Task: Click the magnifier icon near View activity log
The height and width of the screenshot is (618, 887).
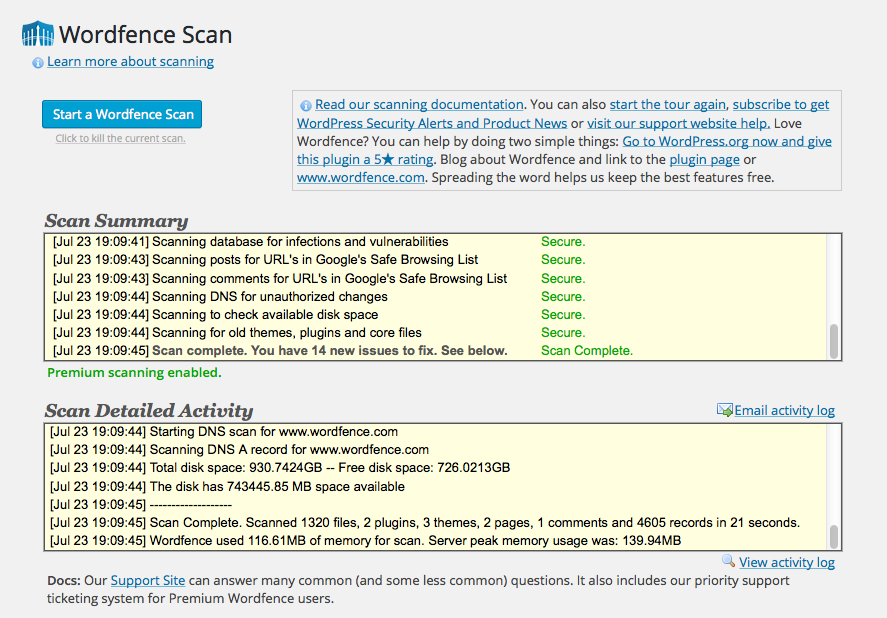Action: 729,561
